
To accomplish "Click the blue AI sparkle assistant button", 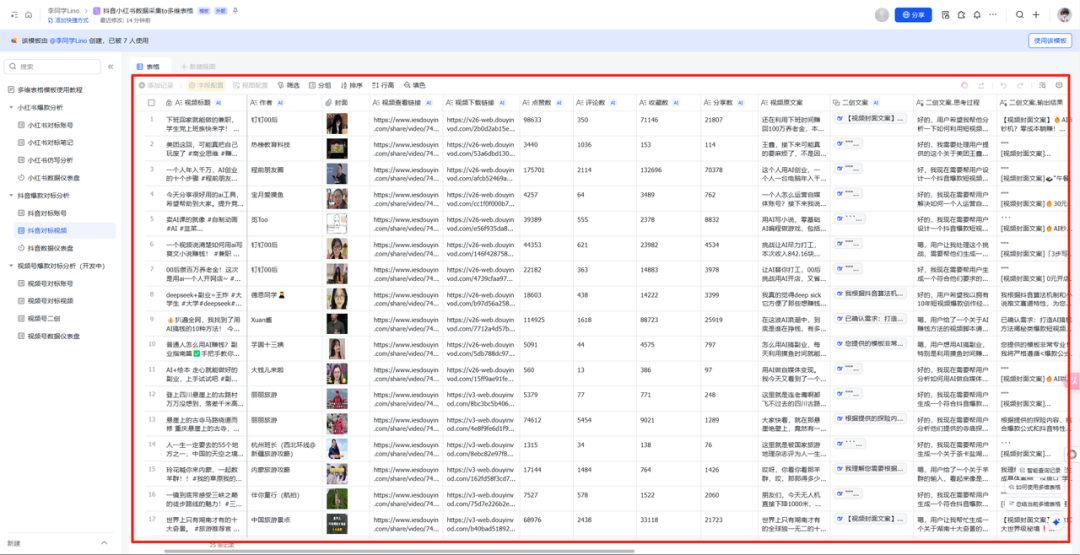I will pyautogui.click(x=1055, y=523).
